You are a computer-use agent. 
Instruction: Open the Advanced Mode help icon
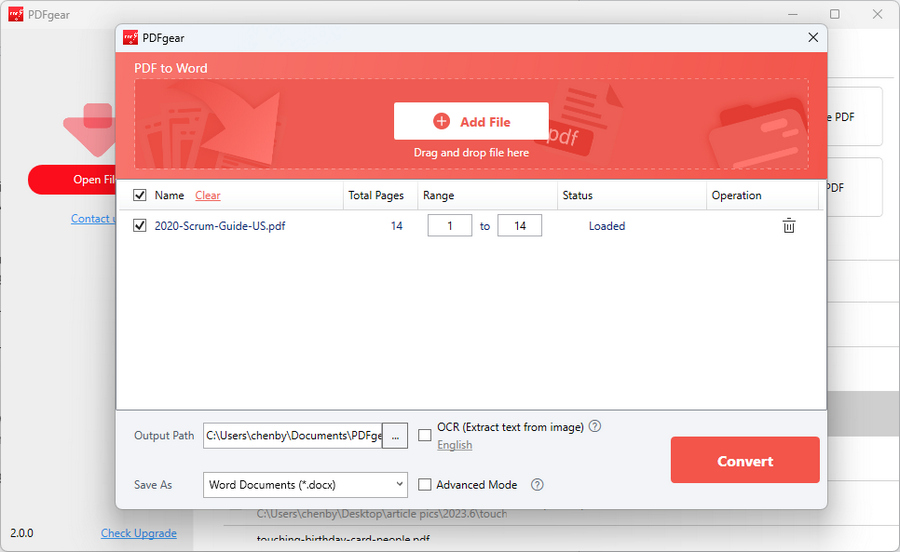pyautogui.click(x=537, y=485)
